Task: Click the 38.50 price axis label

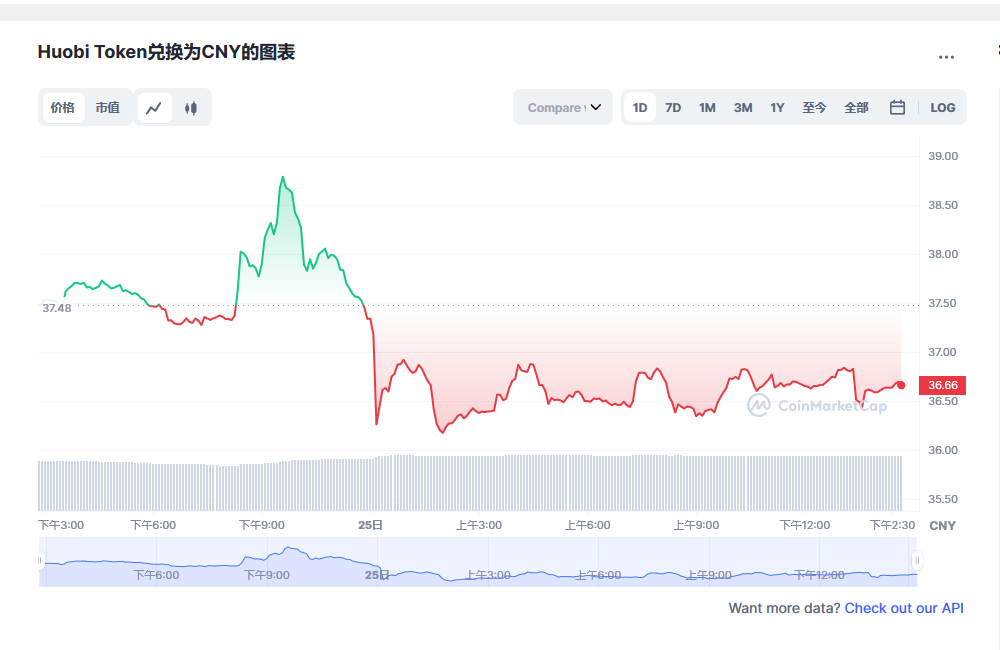Action: click(943, 205)
